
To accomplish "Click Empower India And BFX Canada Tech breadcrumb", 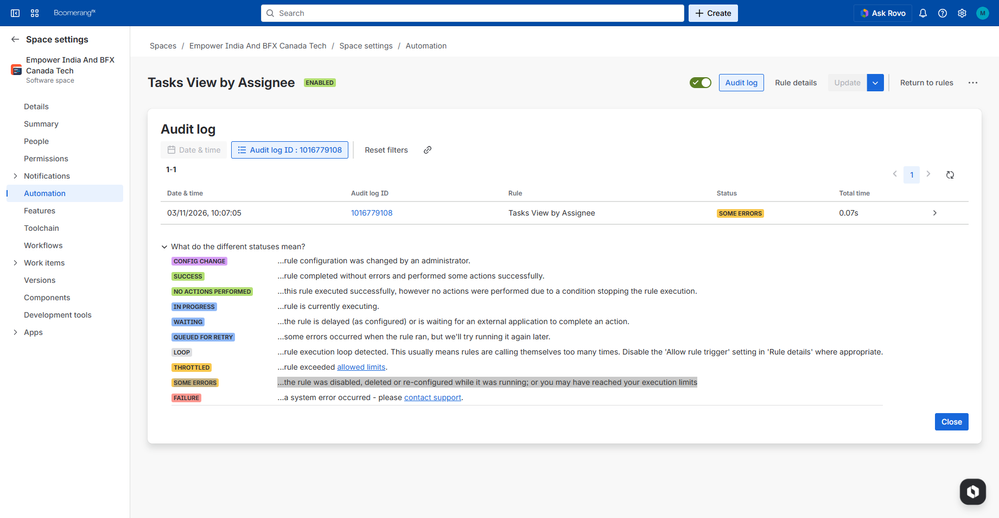I will pos(257,46).
